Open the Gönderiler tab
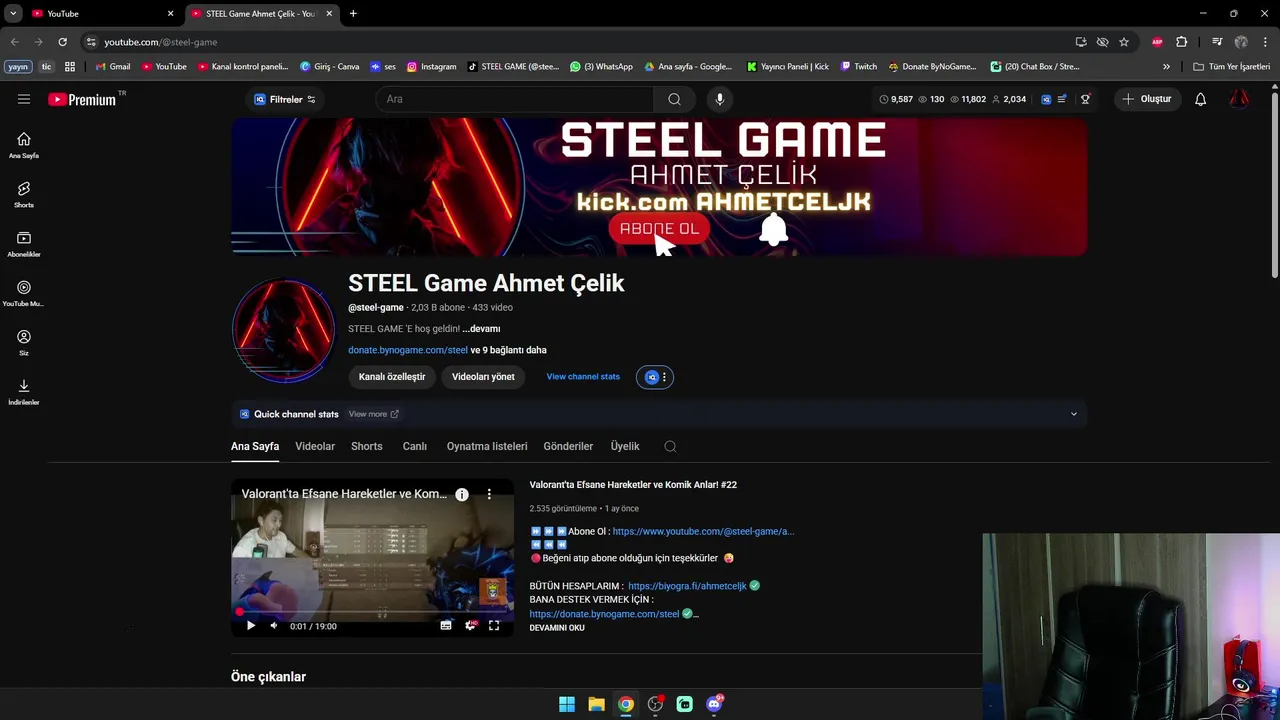The height and width of the screenshot is (720, 1280). pyautogui.click(x=568, y=446)
